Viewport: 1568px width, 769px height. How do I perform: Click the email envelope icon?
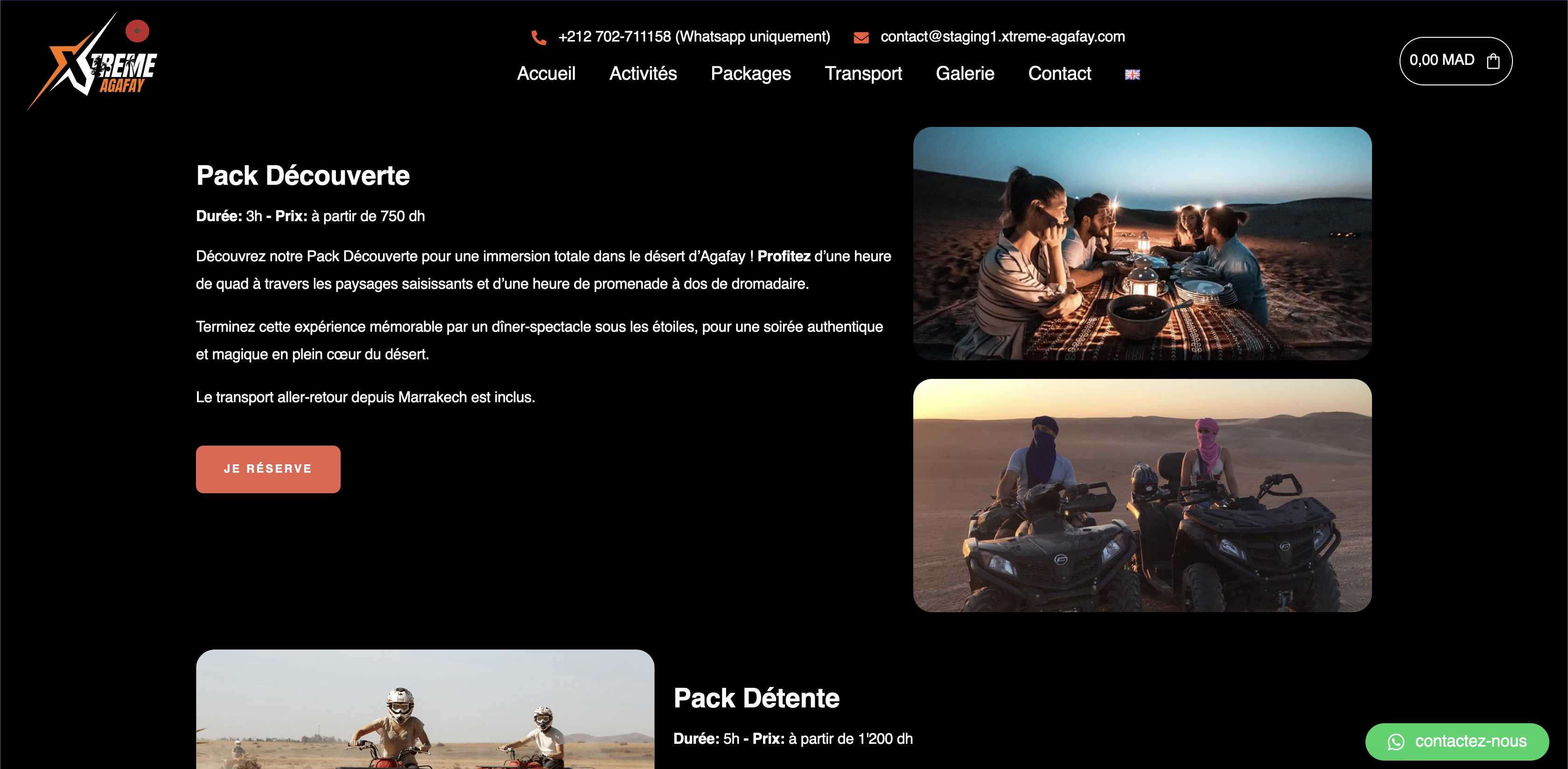coord(861,38)
